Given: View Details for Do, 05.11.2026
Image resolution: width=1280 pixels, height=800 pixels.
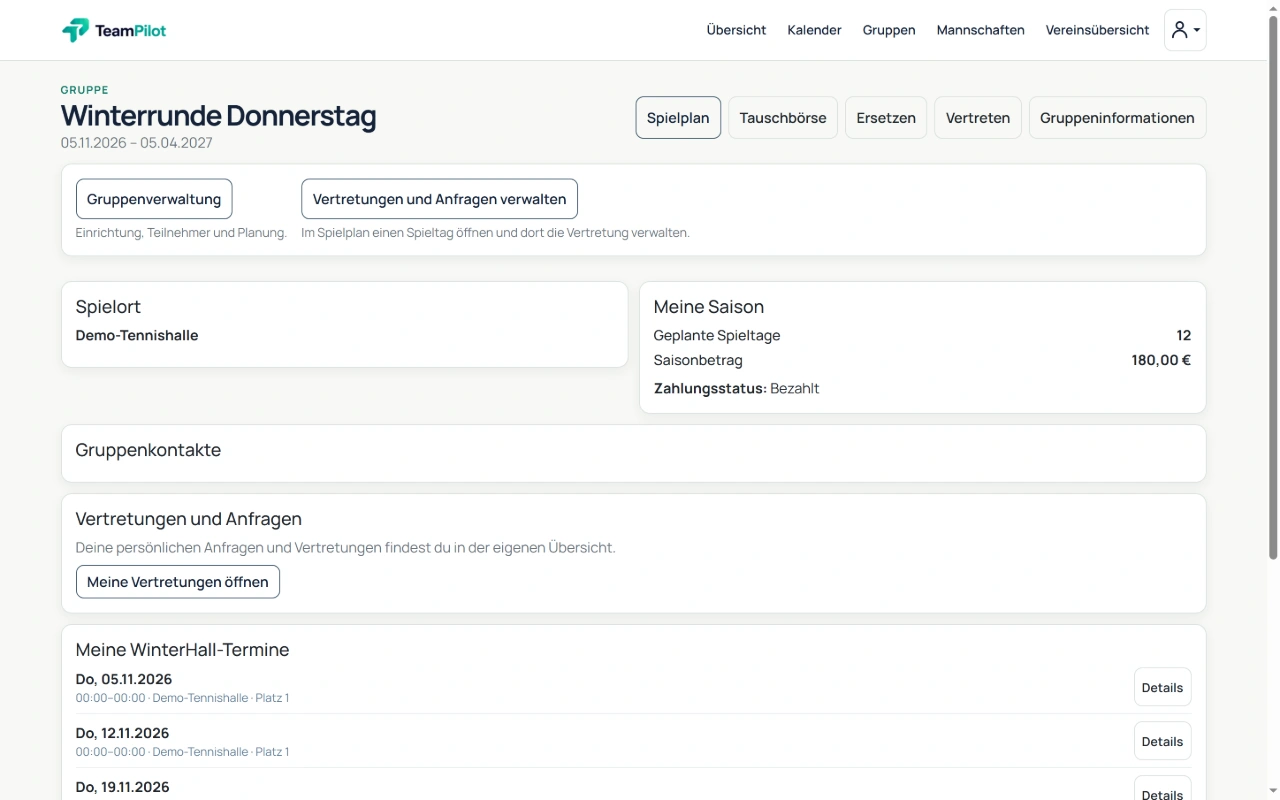Looking at the screenshot, I should tap(1162, 687).
